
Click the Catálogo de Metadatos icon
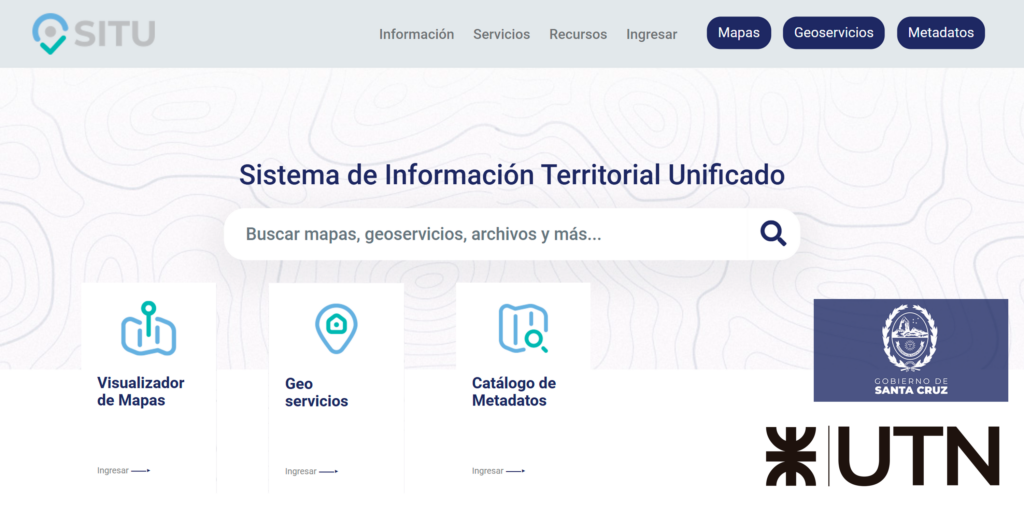click(x=523, y=328)
